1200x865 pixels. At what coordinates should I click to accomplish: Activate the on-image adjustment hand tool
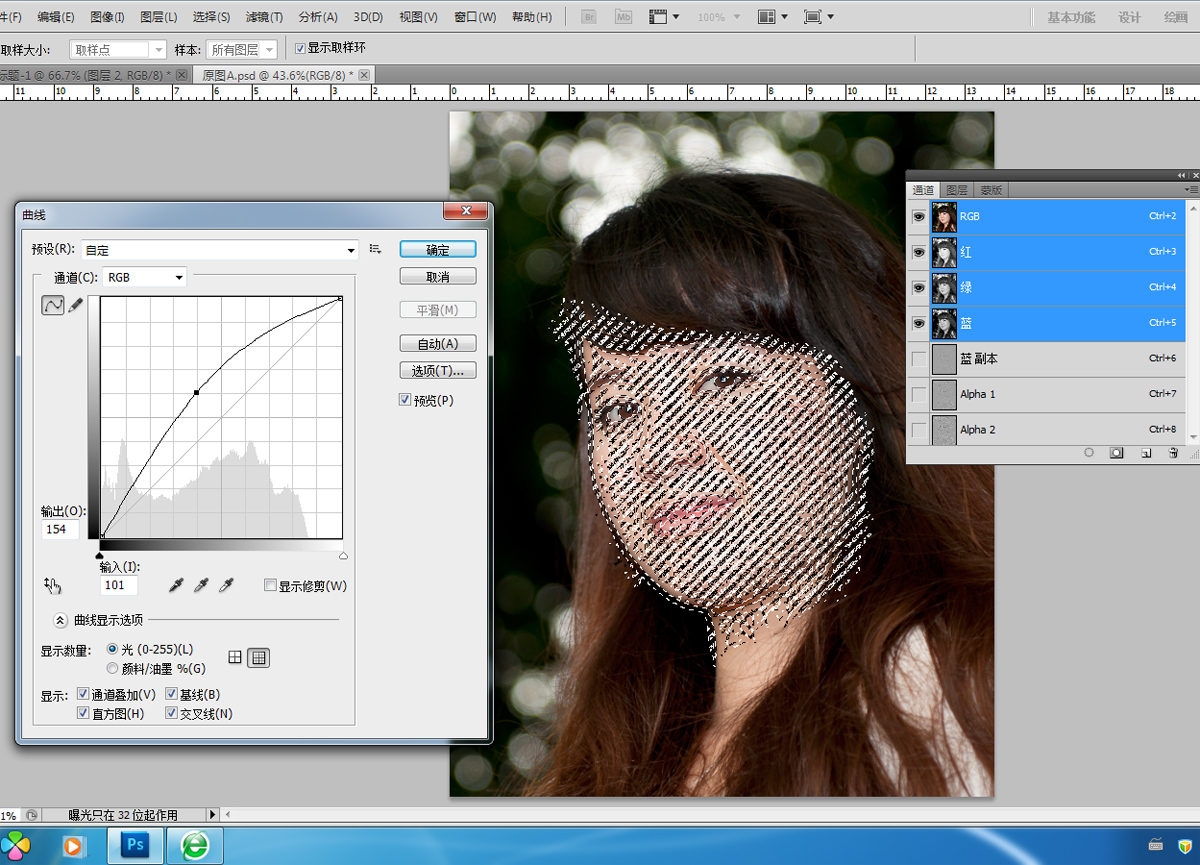54,586
